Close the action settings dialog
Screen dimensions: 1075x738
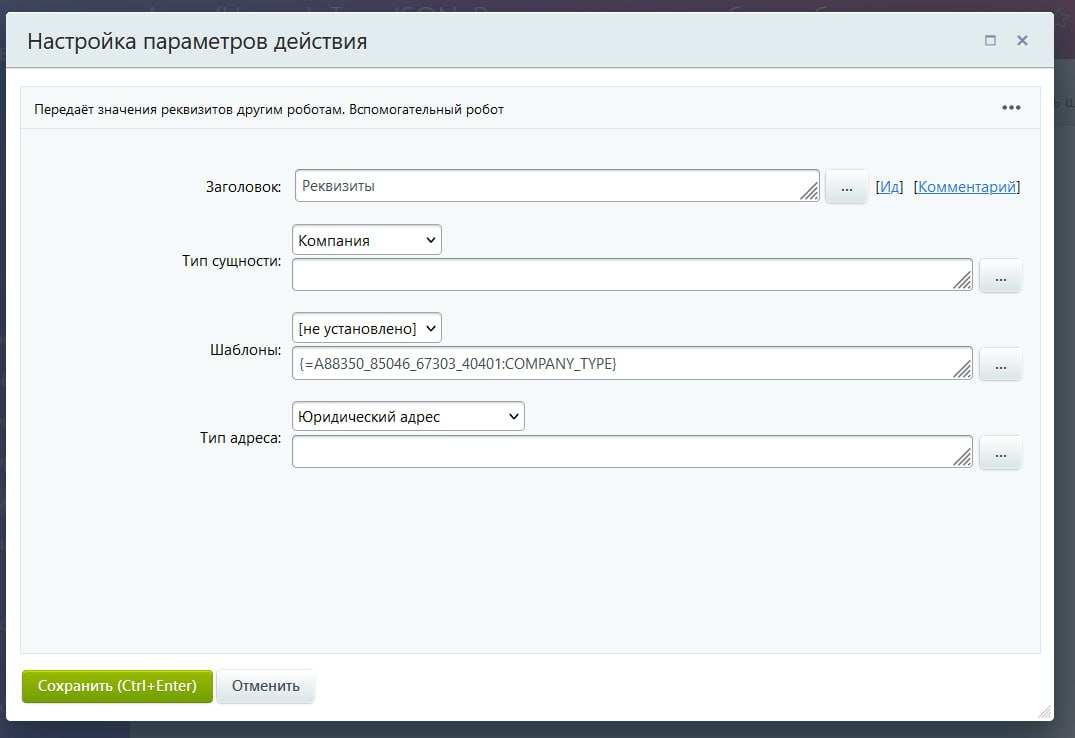tap(1022, 41)
